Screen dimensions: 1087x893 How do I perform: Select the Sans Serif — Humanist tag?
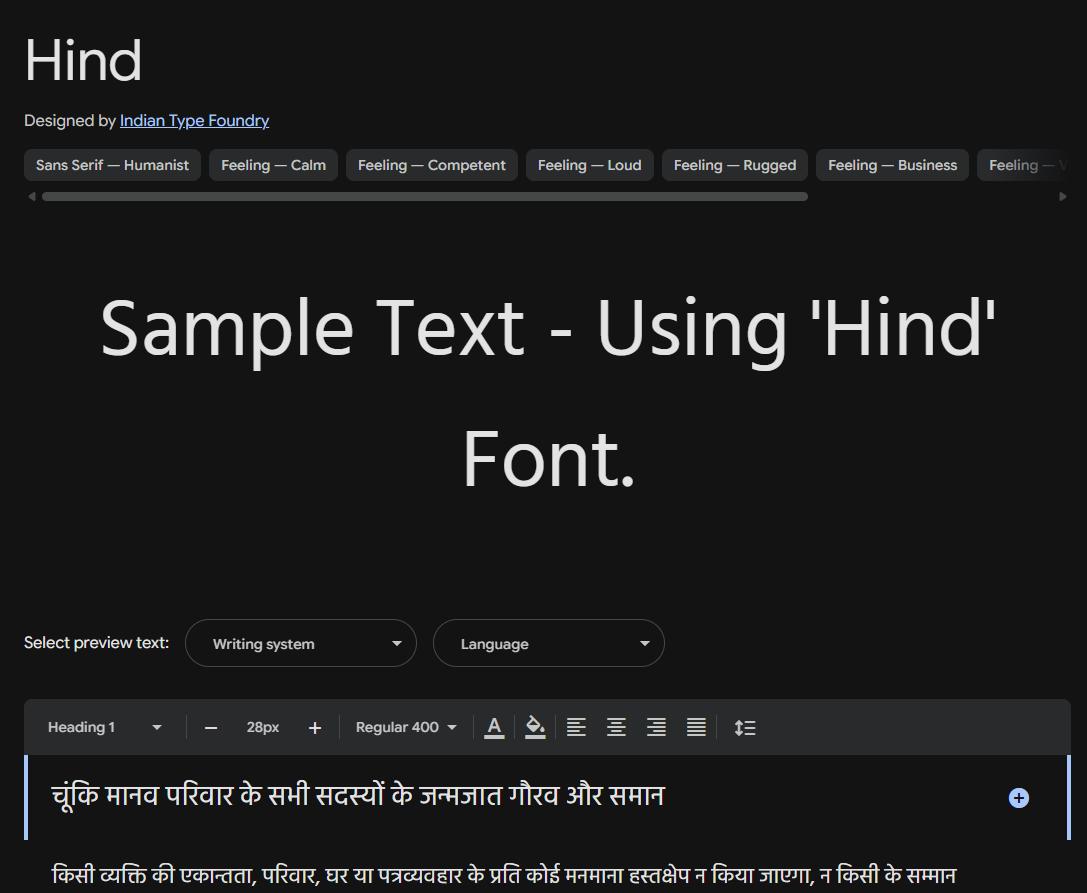(112, 165)
